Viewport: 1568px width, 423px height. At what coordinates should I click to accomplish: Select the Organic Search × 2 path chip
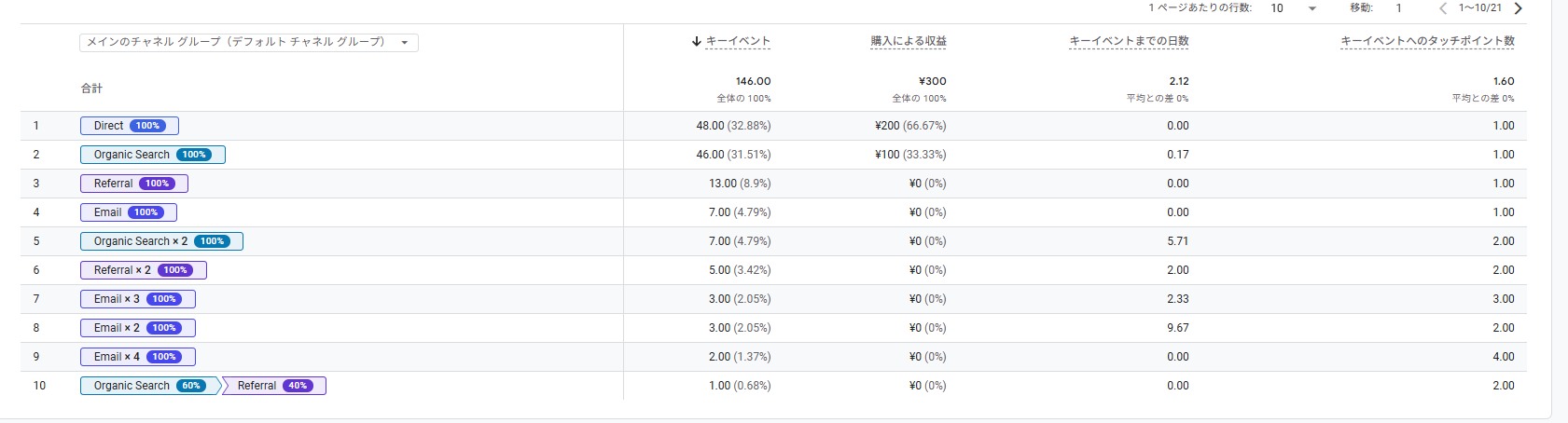(161, 241)
